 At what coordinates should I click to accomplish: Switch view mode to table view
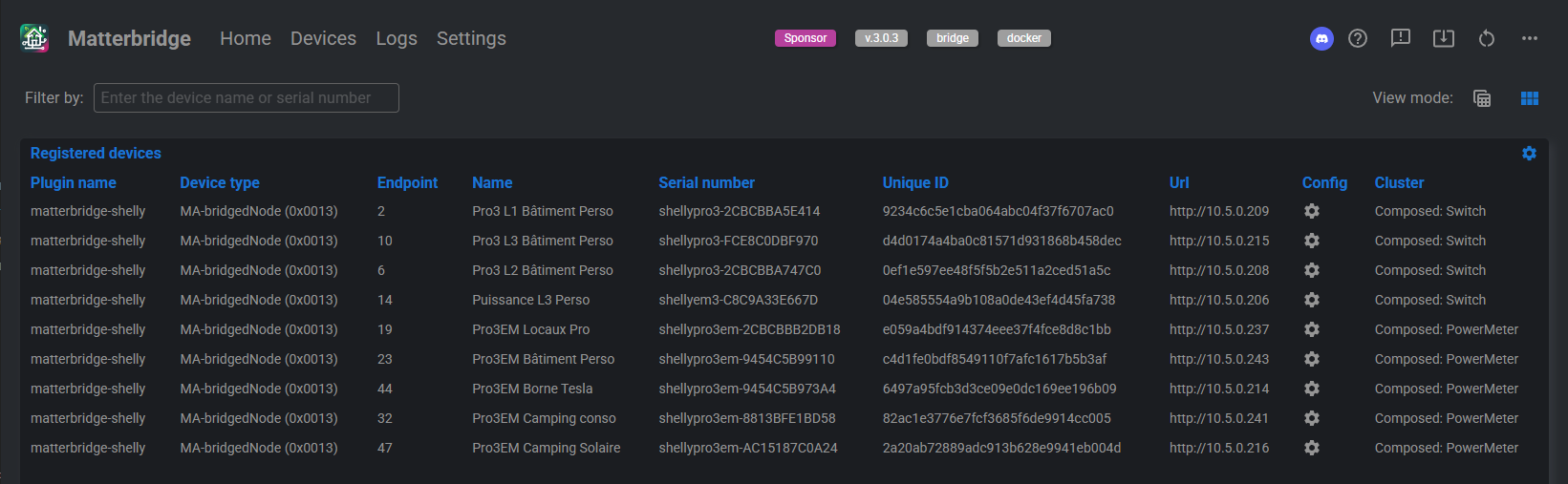point(1482,98)
